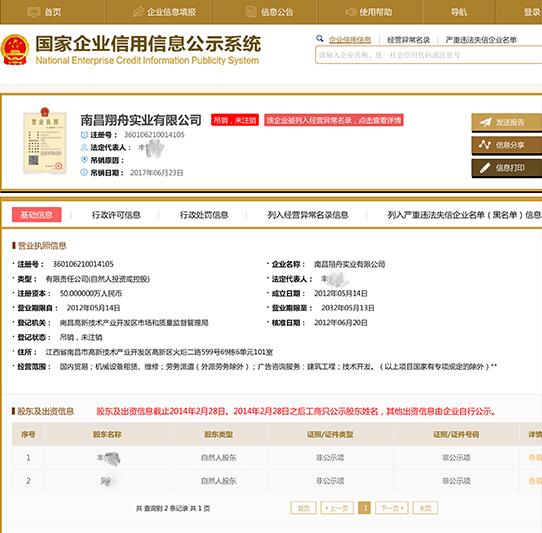Click the search magnifier icon
The image size is (542, 533).
(x=320, y=39)
